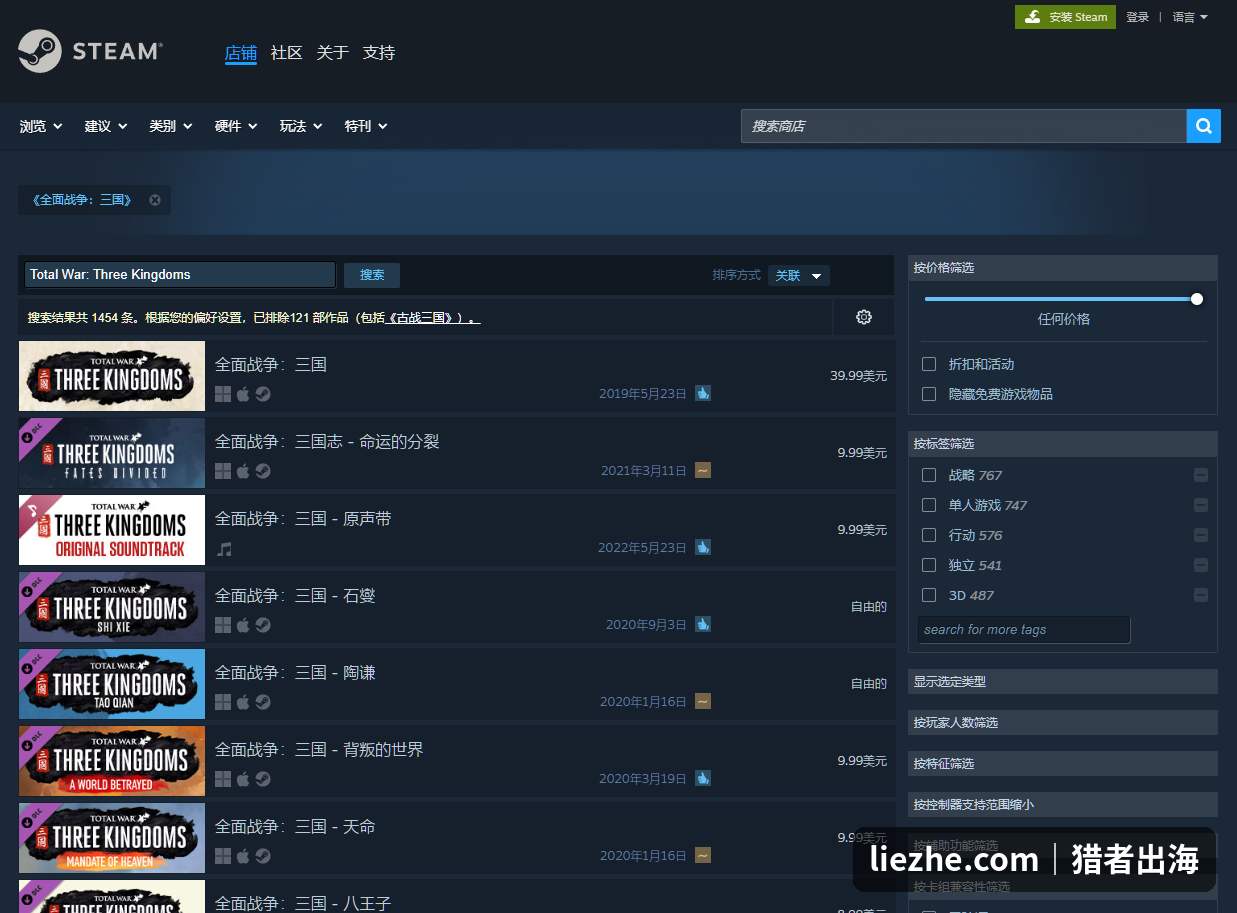Screen dimensions: 1237x913
Task: Exclude the 独立 tag with minus icon
Action: 1201,565
